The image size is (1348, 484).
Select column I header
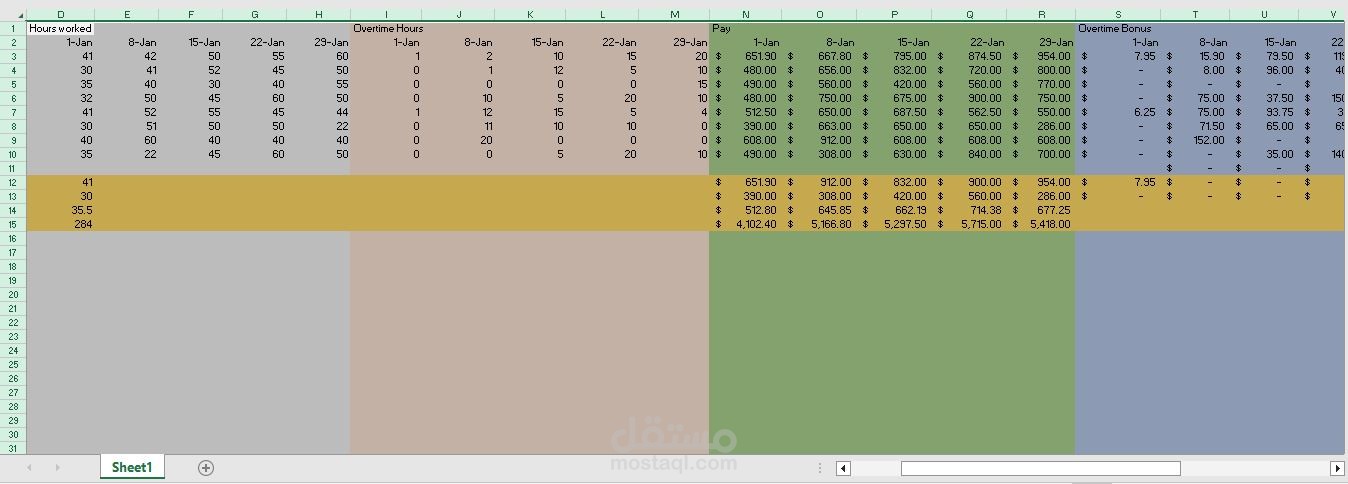[x=386, y=15]
